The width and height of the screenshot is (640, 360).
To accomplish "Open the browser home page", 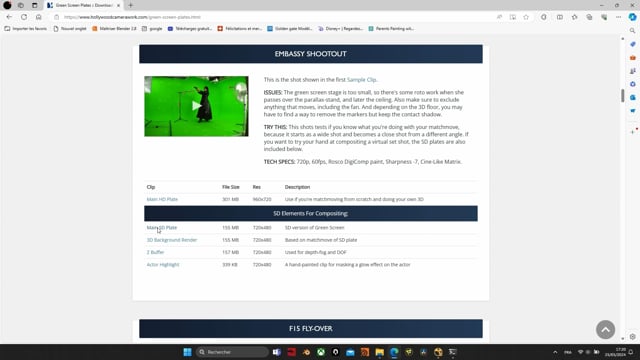I will pos(39,17).
